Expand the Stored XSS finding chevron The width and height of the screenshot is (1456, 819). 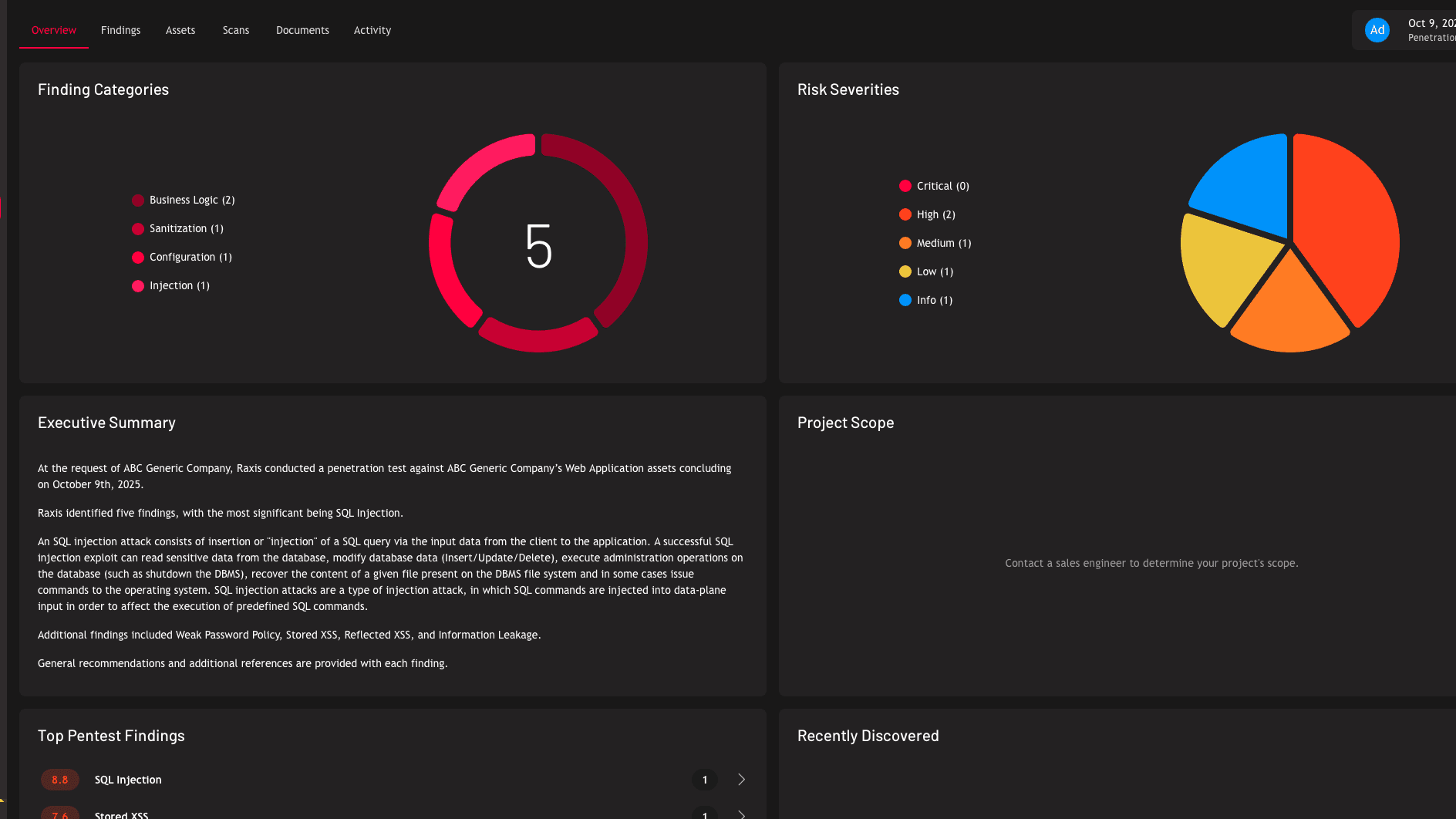tap(740, 814)
